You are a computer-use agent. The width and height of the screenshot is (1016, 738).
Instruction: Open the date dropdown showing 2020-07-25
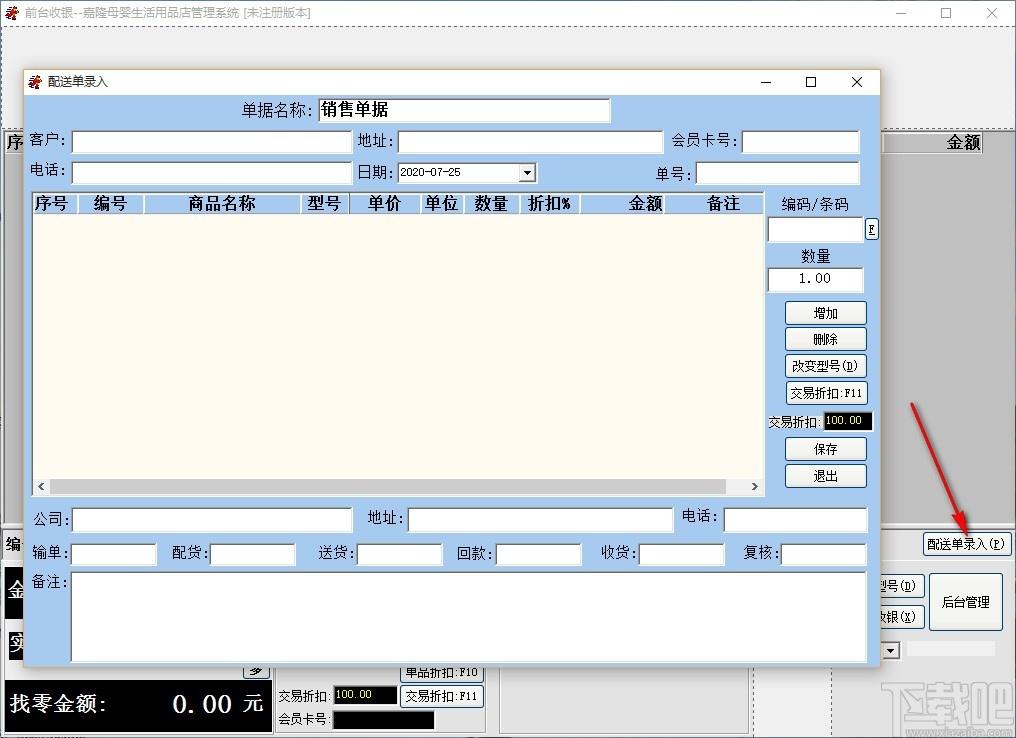[527, 172]
